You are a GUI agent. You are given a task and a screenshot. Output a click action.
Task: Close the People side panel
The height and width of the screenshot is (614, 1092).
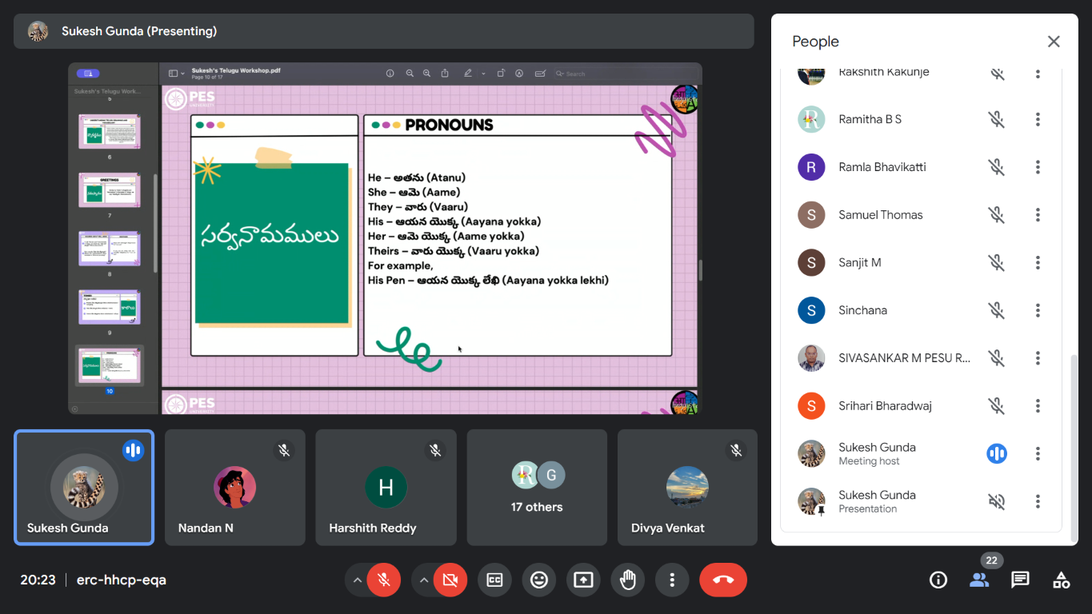coord(1053,41)
